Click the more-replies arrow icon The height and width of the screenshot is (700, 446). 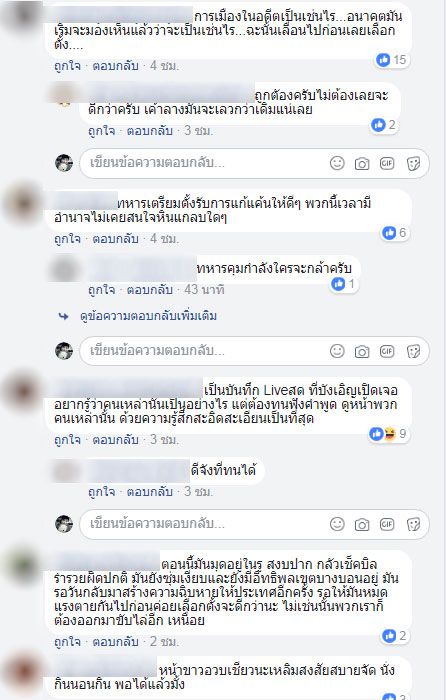click(63, 316)
